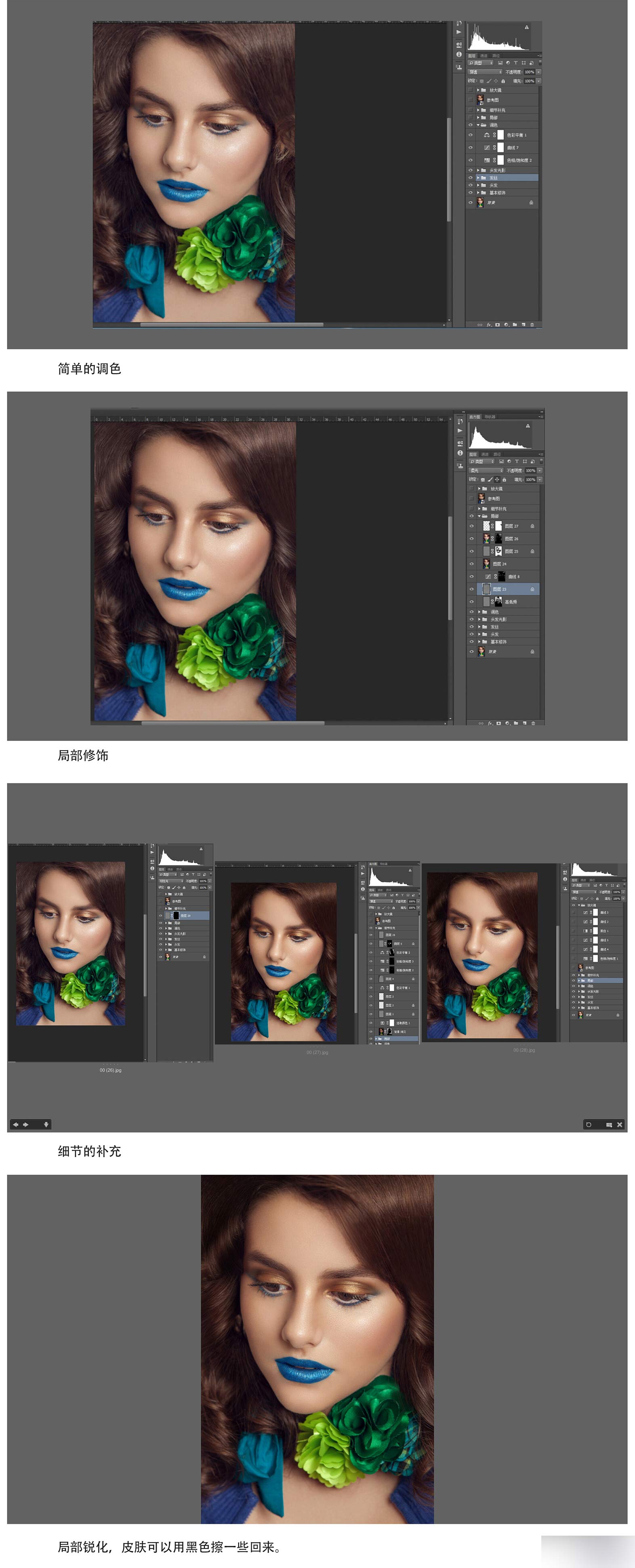Create a new layer in the second screenshot

point(525,723)
